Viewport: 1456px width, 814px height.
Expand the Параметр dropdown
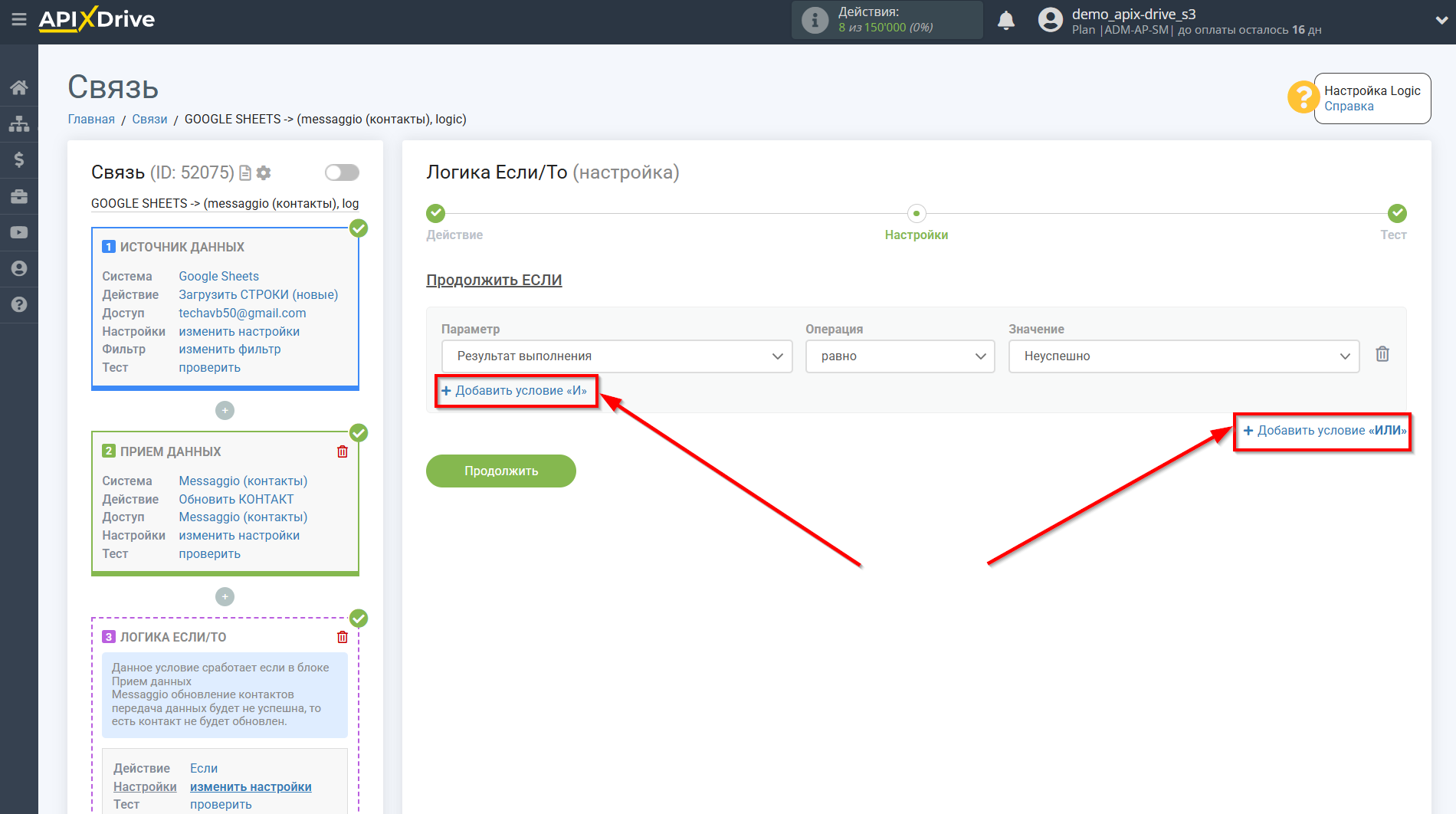pos(616,356)
